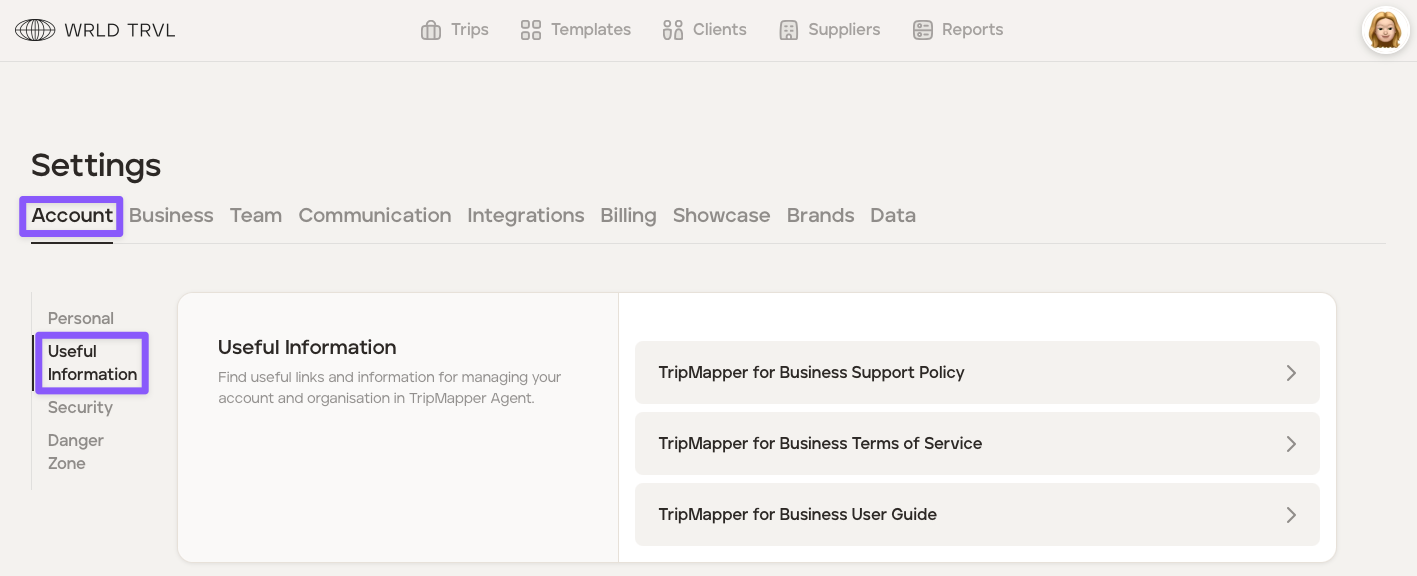This screenshot has width=1417, height=576.
Task: Click the WRLD TRVL globe logo icon
Action: pos(35,30)
